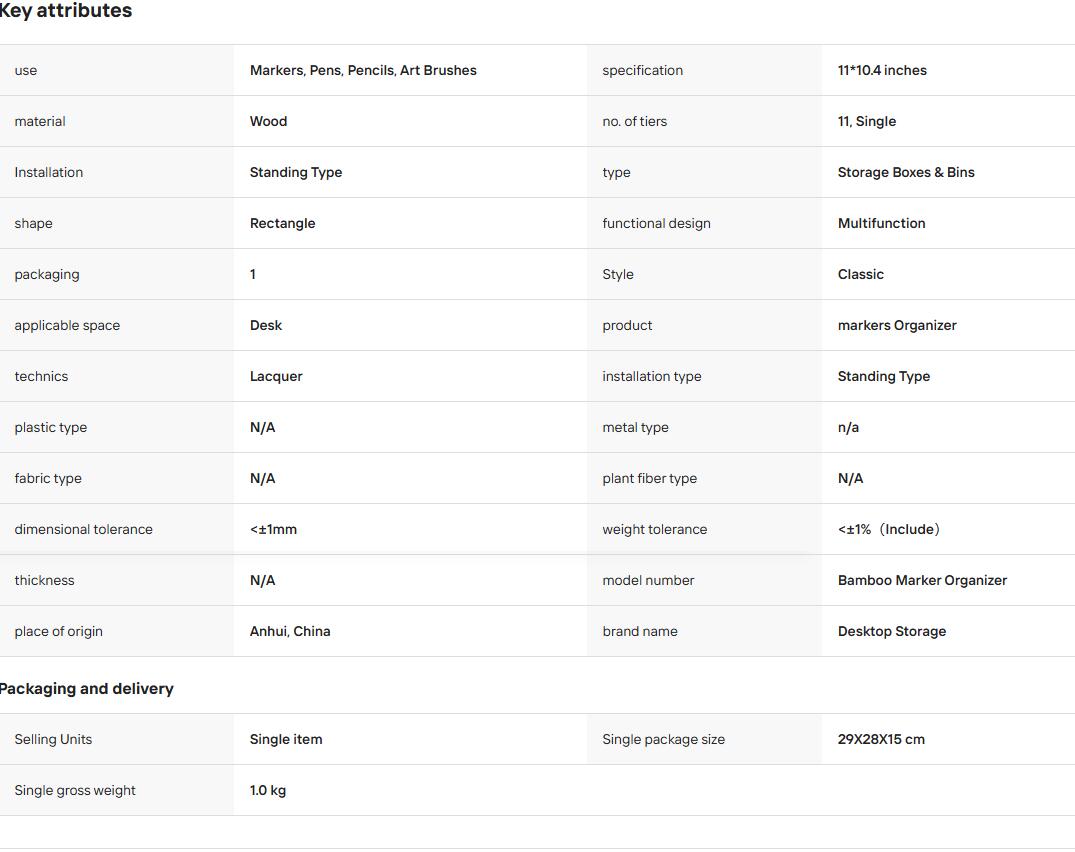Select the 'markers Organizer' product value
Screen dimensions: 1075x852
click(897, 326)
